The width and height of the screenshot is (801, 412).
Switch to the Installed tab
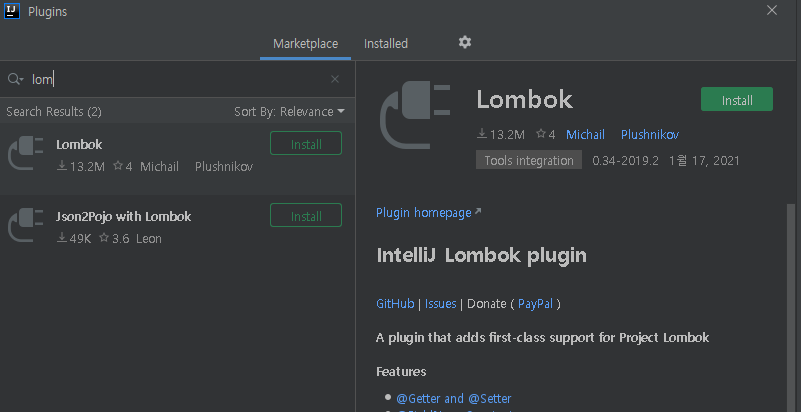[386, 43]
